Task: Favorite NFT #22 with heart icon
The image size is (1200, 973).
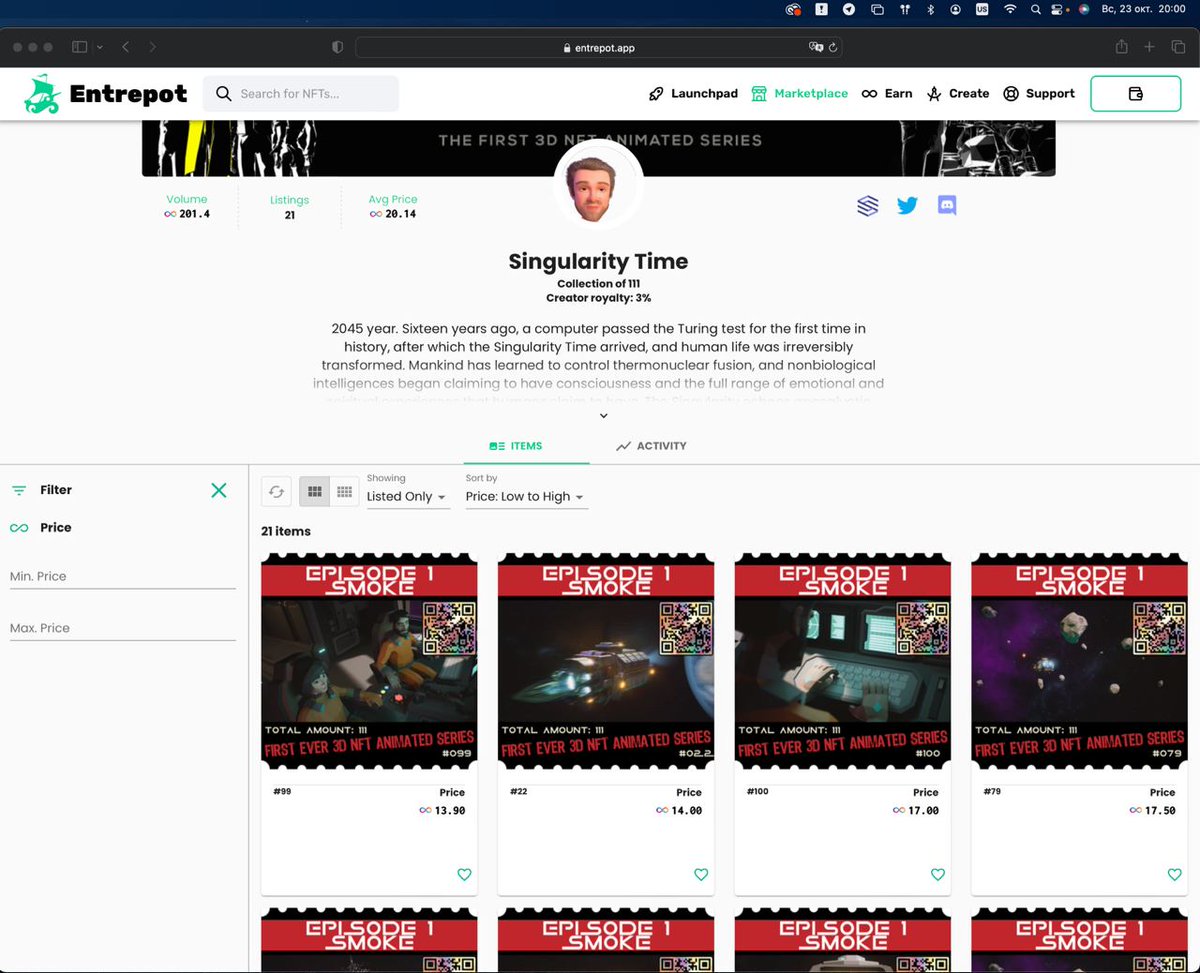Action: click(701, 874)
